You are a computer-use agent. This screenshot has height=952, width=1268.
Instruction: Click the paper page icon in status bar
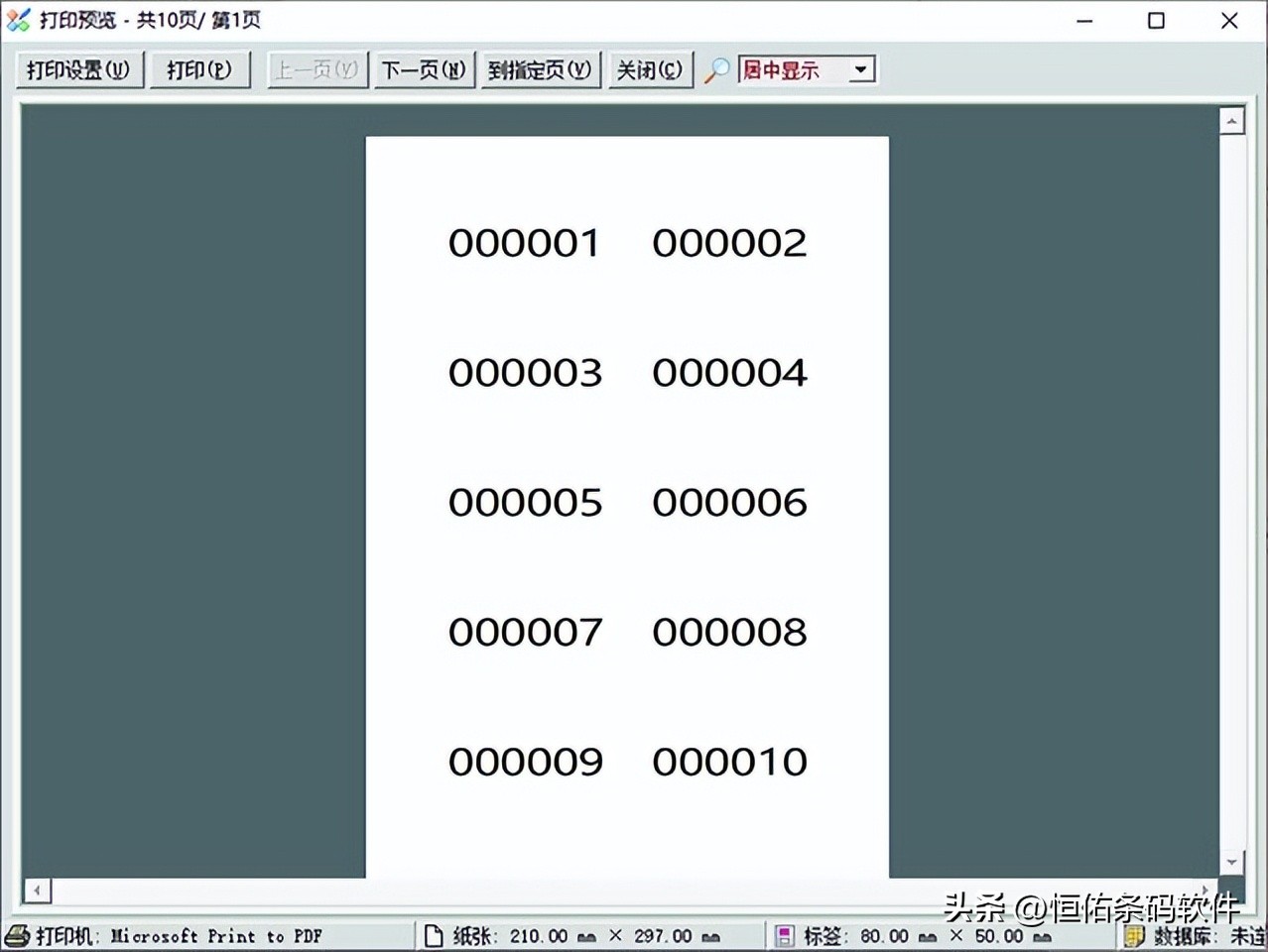pyautogui.click(x=434, y=935)
